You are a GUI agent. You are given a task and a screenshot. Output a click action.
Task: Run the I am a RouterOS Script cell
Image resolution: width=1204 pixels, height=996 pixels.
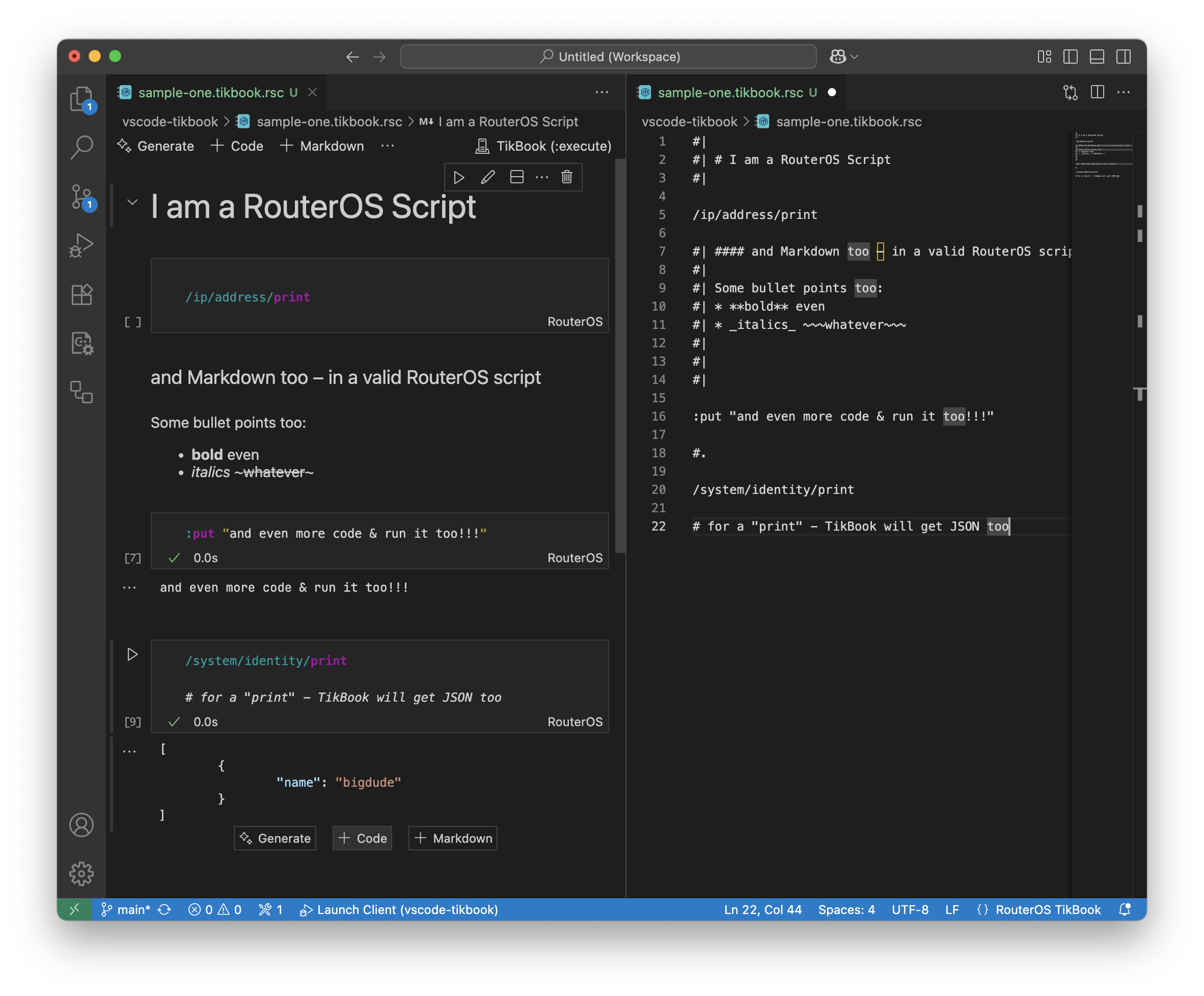coord(459,177)
